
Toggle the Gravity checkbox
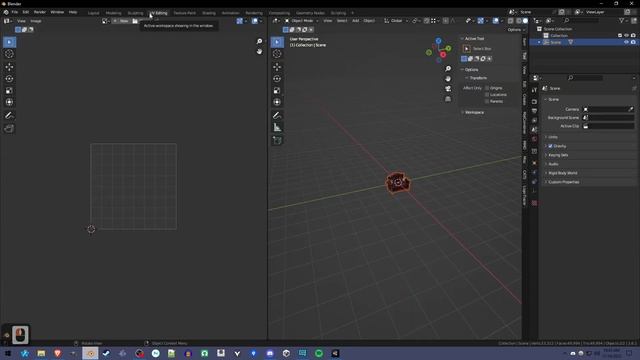tap(550, 146)
